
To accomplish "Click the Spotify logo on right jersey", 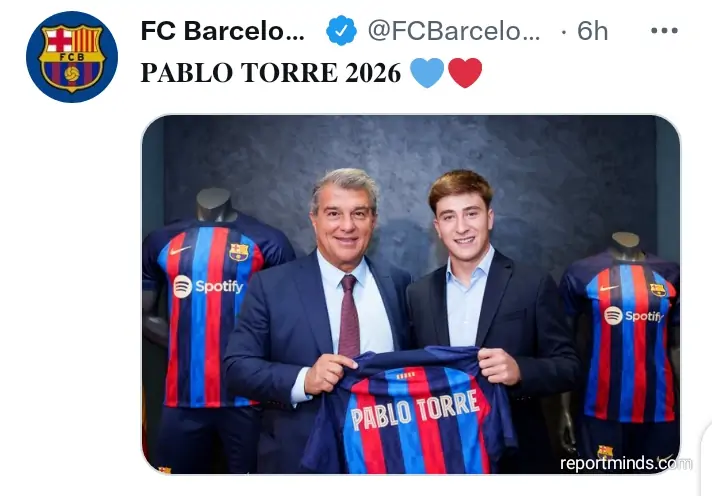I will tap(632, 316).
